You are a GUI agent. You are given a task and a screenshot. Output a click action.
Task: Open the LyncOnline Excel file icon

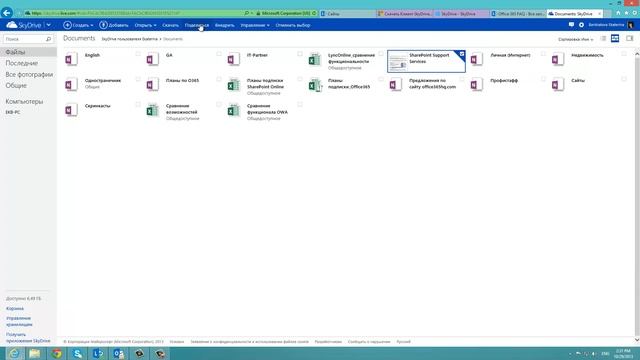pos(315,59)
